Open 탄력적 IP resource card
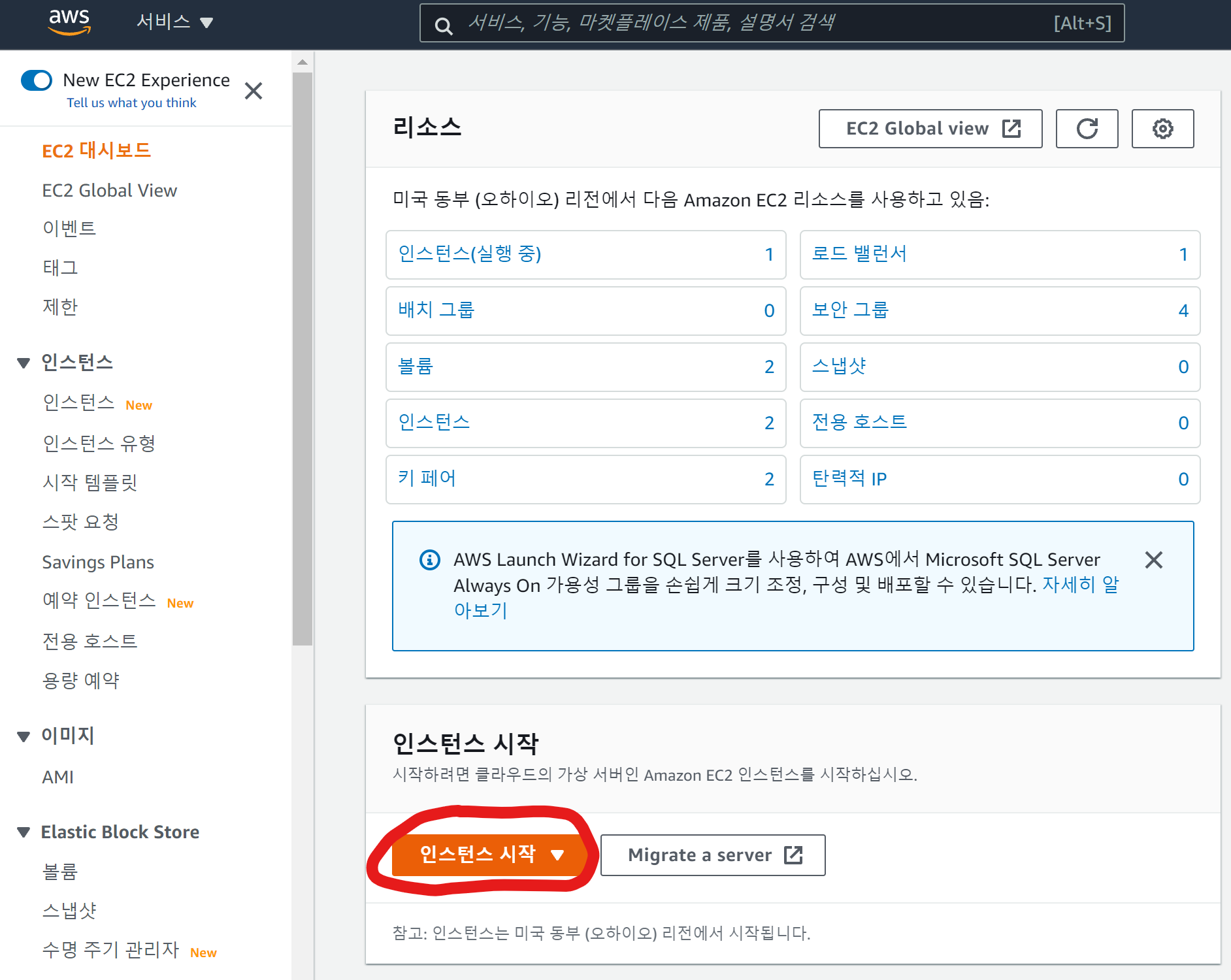This screenshot has width=1231, height=980. click(x=1000, y=480)
